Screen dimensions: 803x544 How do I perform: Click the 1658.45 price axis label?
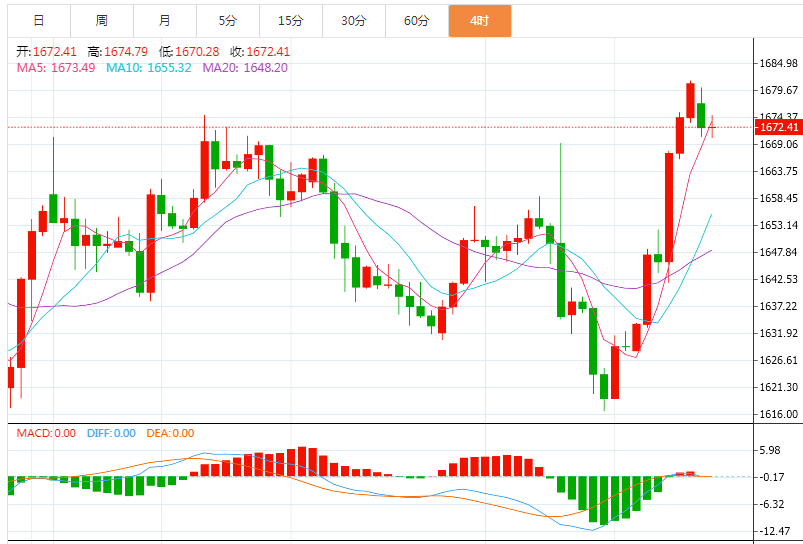pyautogui.click(x=778, y=199)
